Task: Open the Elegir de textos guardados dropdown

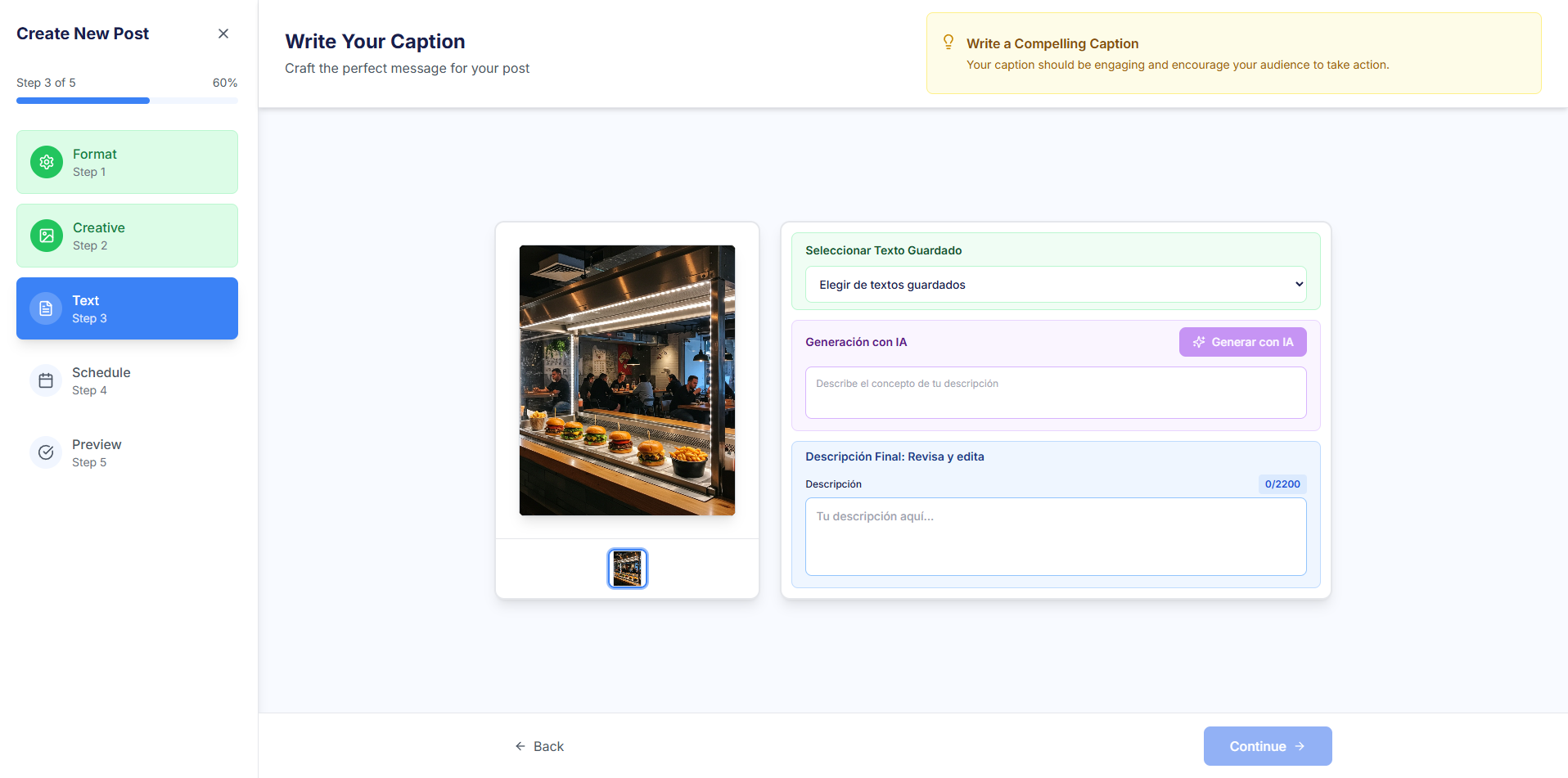Action: [x=1055, y=285]
